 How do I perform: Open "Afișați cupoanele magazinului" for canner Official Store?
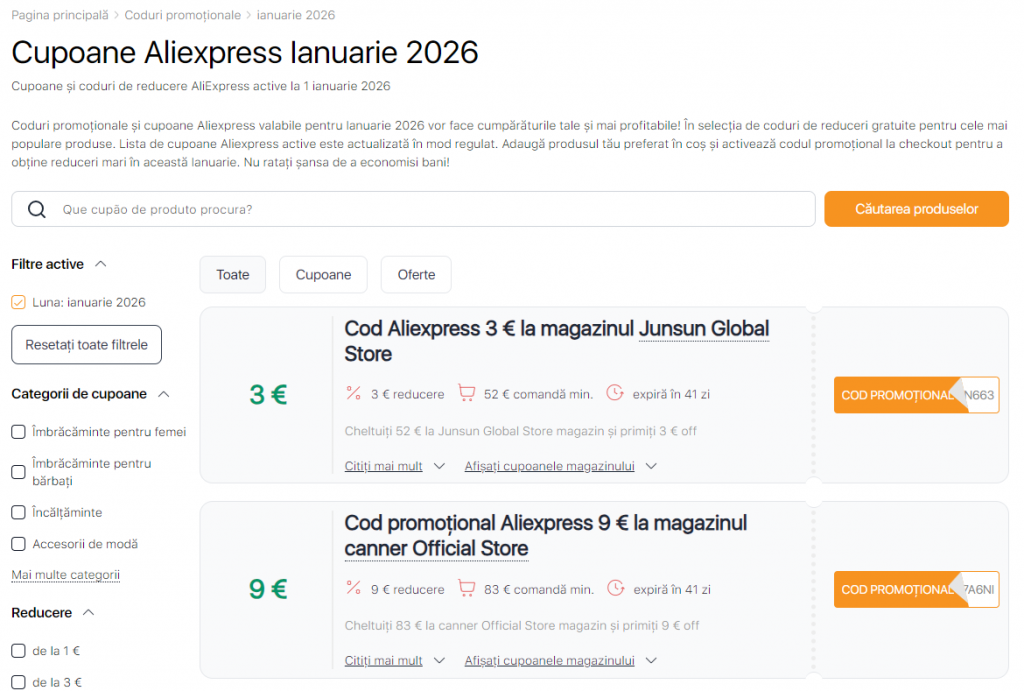pyautogui.click(x=551, y=660)
